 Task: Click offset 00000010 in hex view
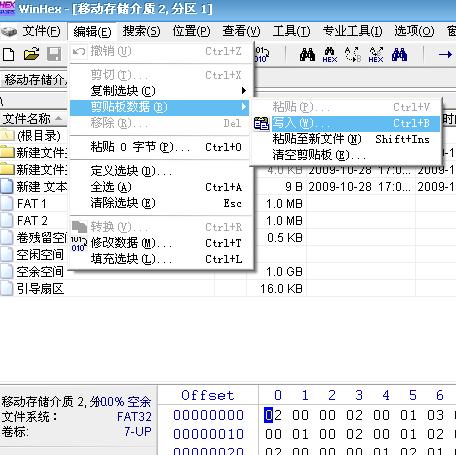click(208, 434)
